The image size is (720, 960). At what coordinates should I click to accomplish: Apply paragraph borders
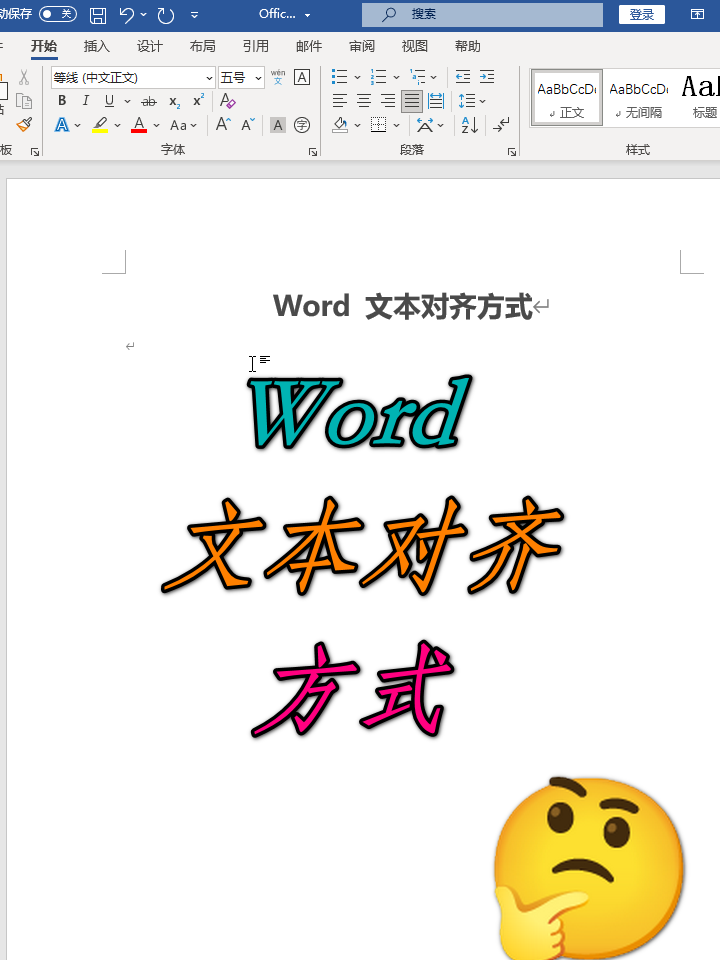[379, 125]
